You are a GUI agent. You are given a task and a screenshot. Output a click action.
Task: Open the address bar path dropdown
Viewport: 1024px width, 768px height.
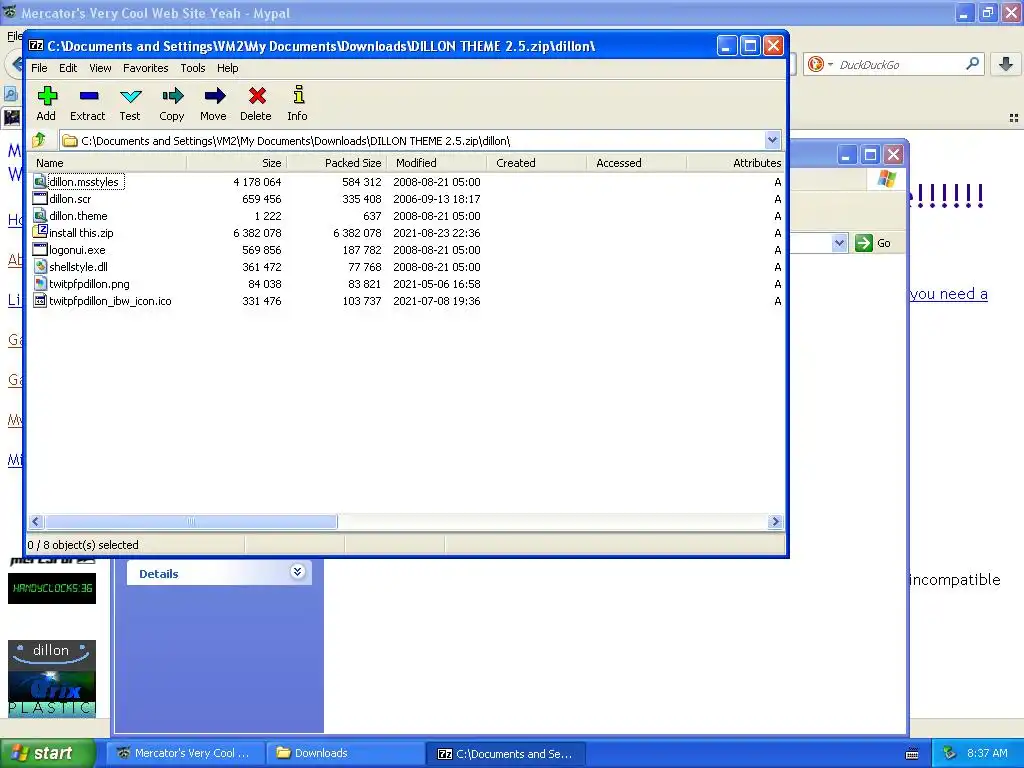(x=772, y=140)
